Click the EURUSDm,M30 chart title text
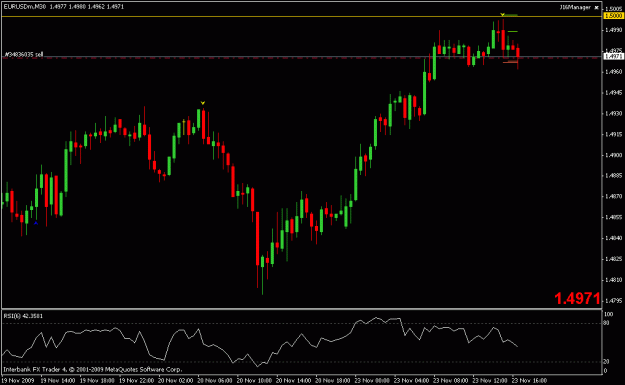625x385 pixels. tap(25, 7)
